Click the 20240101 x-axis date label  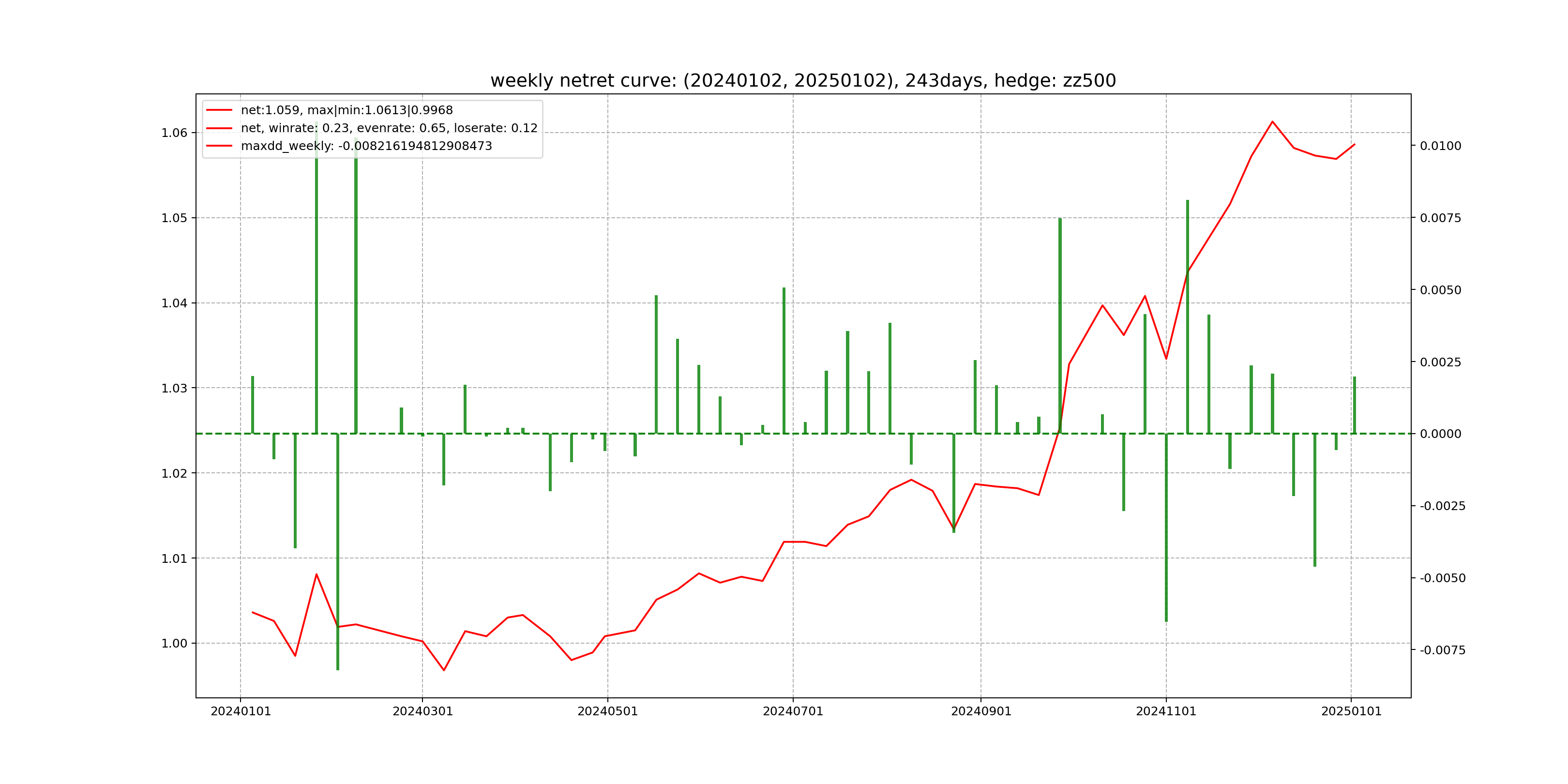click(x=241, y=711)
